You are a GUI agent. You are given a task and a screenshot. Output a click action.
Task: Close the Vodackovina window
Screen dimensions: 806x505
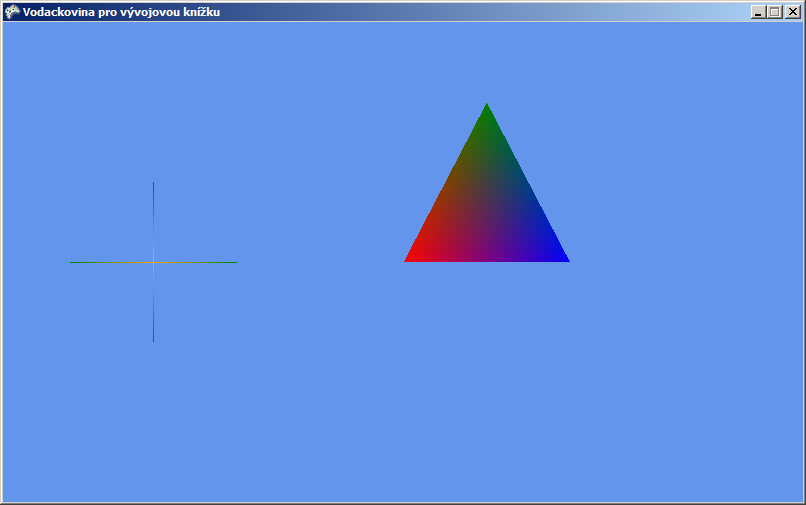click(x=792, y=12)
